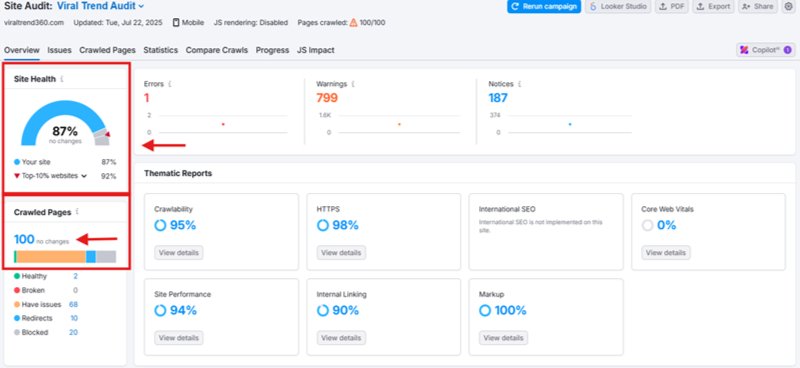Click the 'JS rendering: Disabled' text
Image resolution: width=800 pixels, height=368 pixels.
pos(251,22)
